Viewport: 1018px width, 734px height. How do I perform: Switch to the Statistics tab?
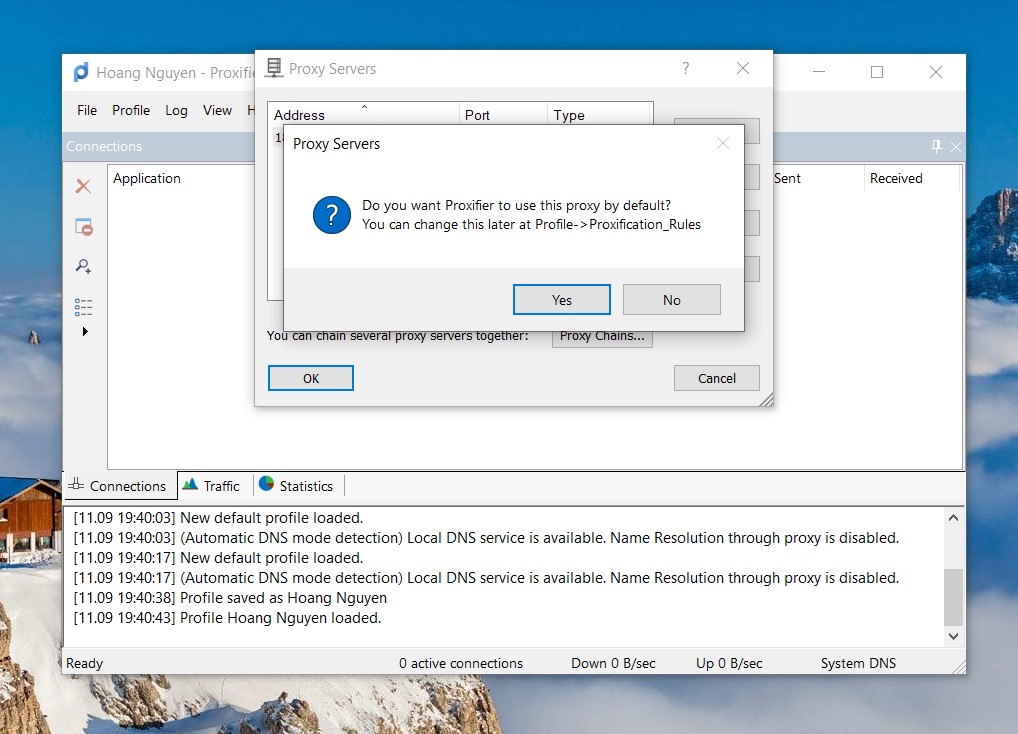point(299,486)
